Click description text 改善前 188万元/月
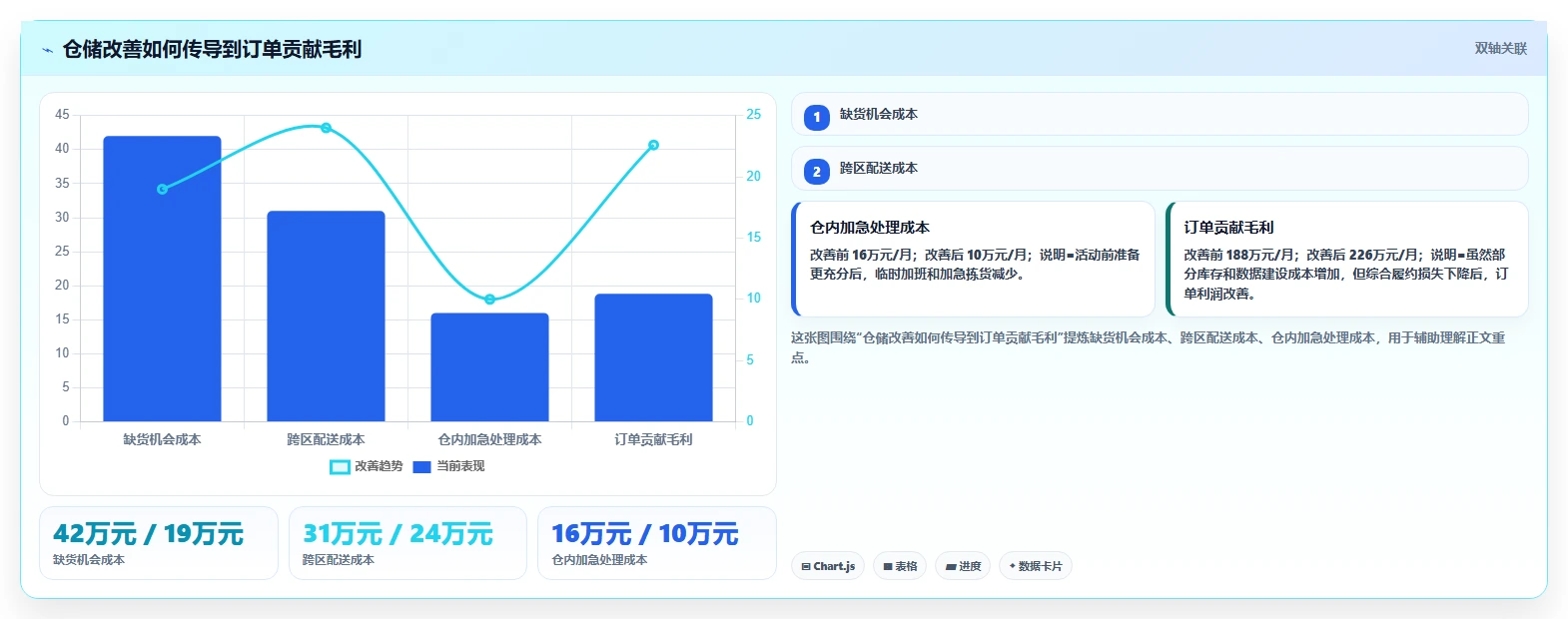The width and height of the screenshot is (1568, 619). 1240,255
